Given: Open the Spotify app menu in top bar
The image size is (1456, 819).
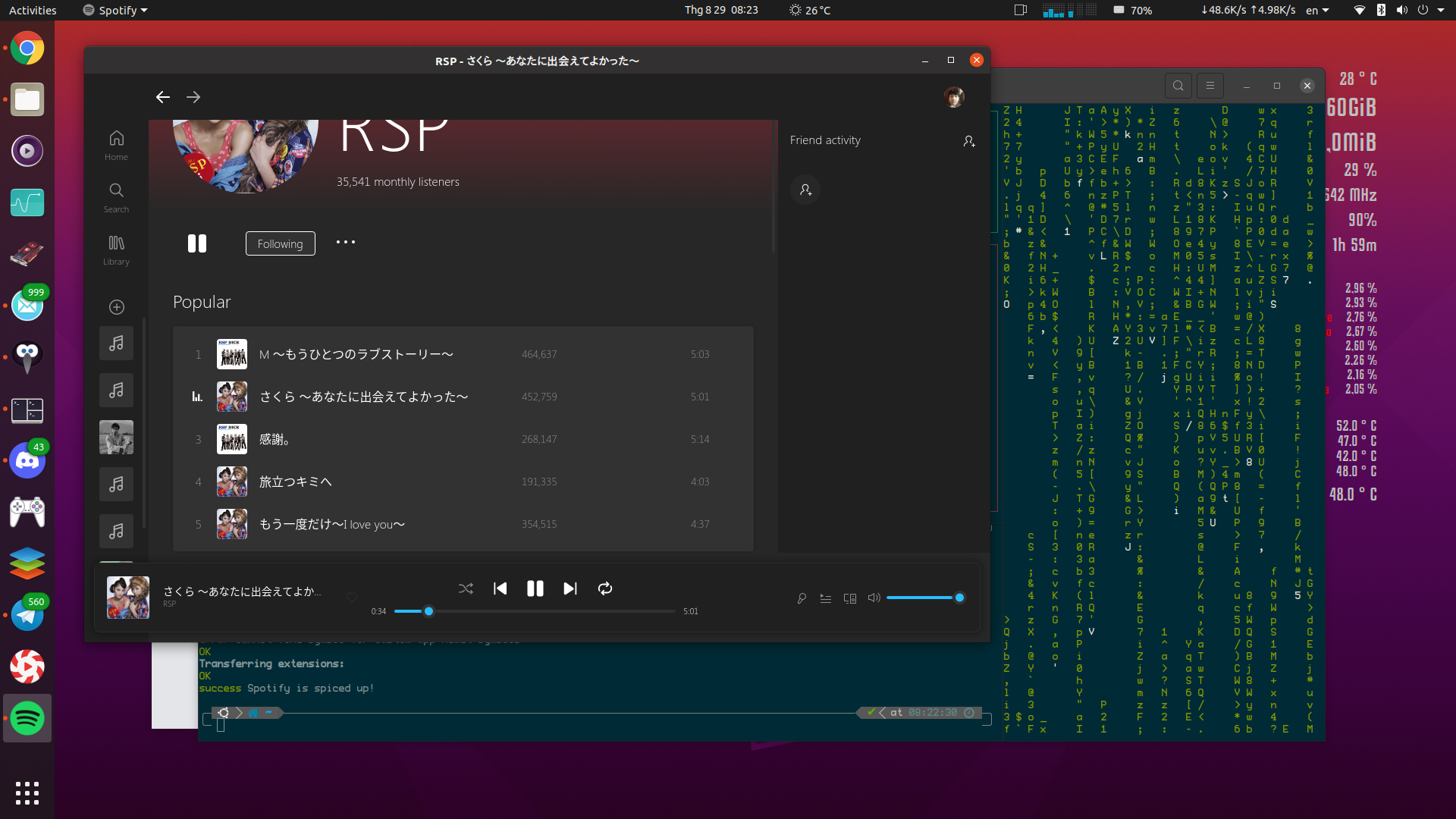Looking at the screenshot, I should (x=115, y=10).
